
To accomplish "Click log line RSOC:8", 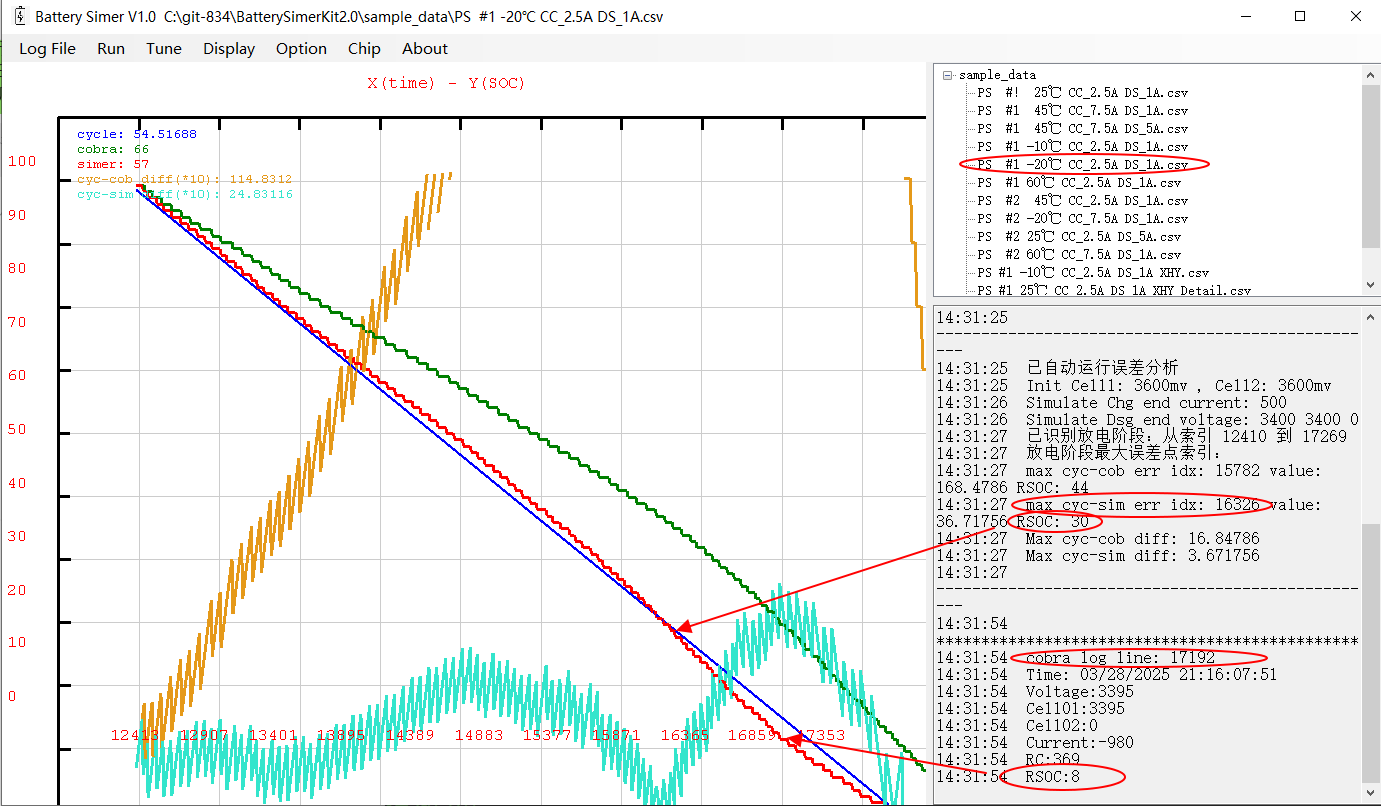I will coord(1009,777).
